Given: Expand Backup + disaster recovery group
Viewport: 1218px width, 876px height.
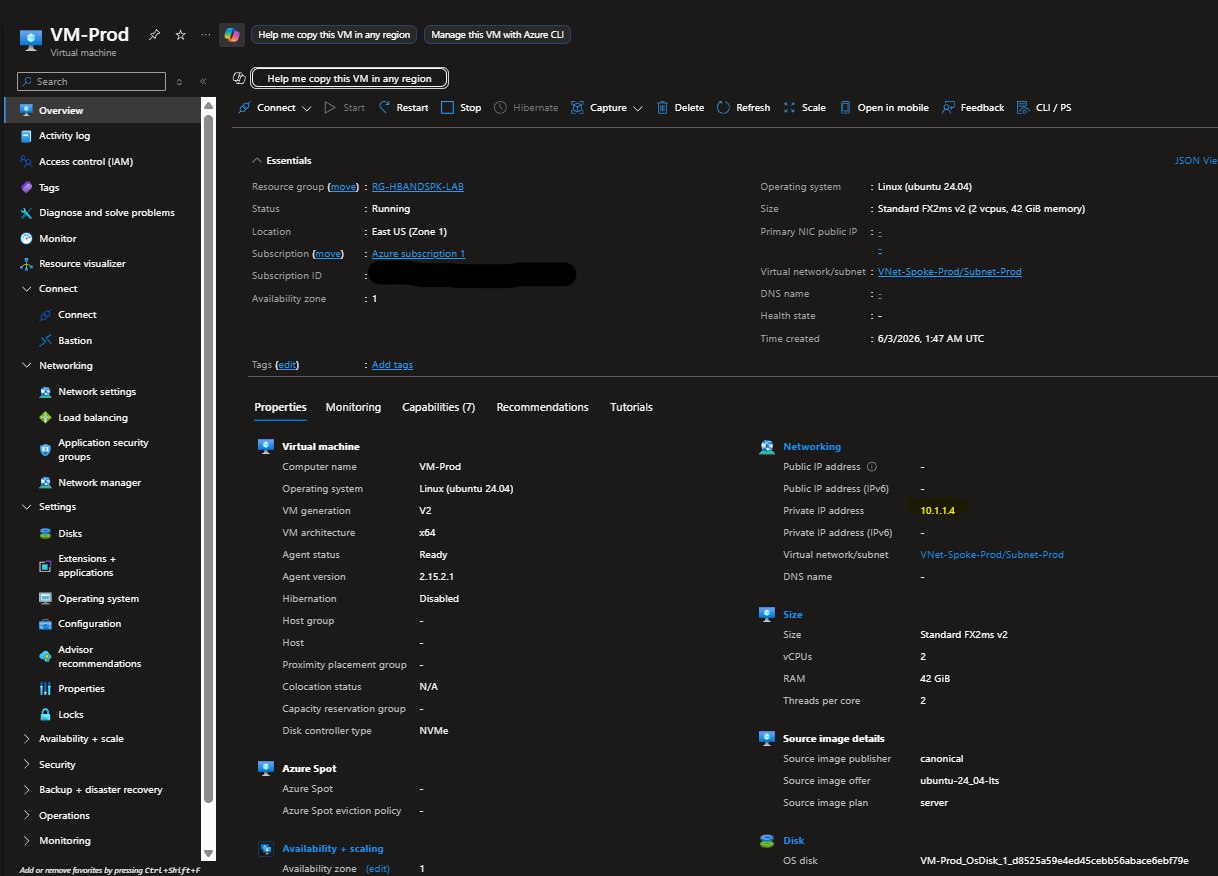Looking at the screenshot, I should coord(27,790).
